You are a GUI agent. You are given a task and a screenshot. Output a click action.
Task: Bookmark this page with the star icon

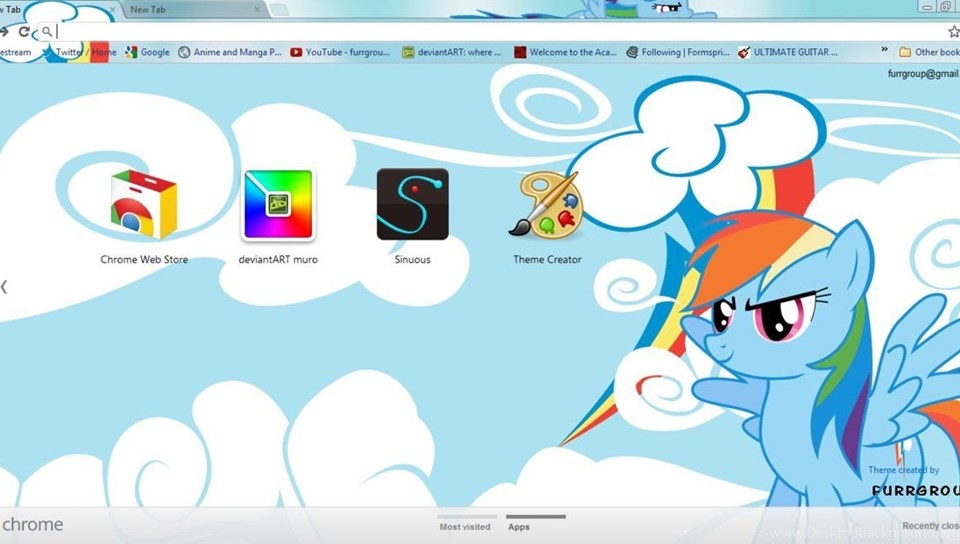click(x=954, y=31)
